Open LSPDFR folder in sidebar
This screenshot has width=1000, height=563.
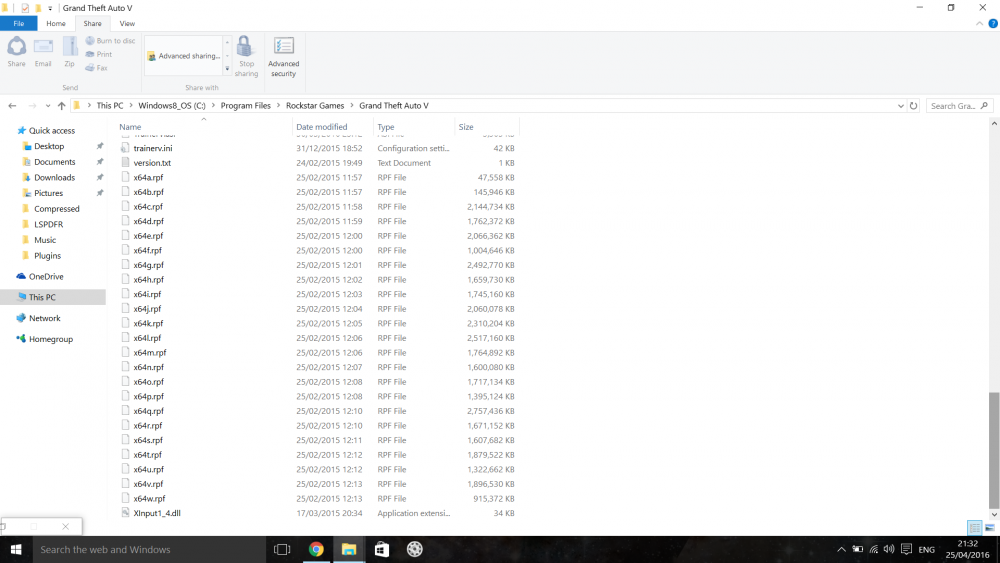pyautogui.click(x=48, y=224)
